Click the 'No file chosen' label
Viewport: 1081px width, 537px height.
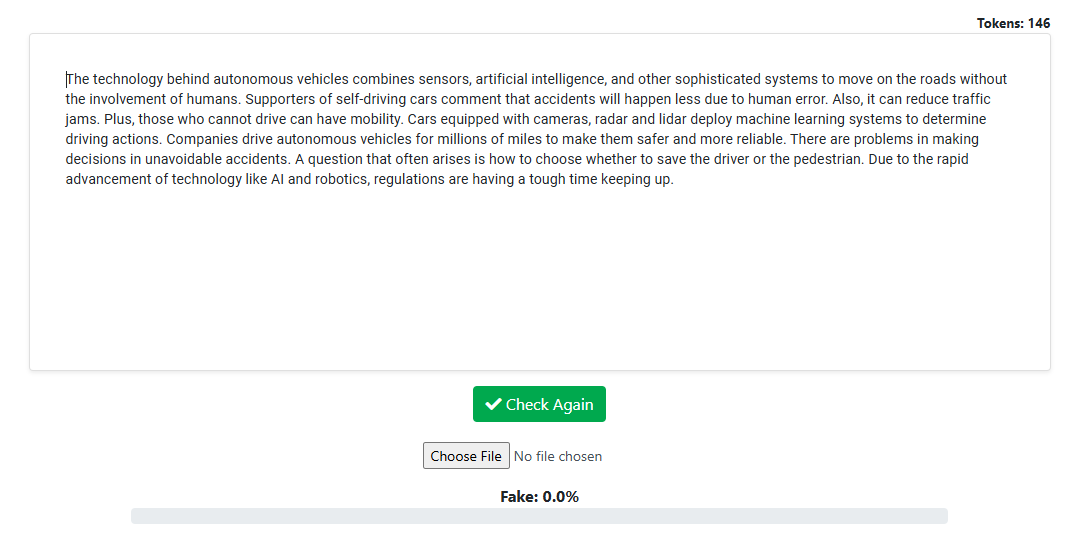point(558,456)
